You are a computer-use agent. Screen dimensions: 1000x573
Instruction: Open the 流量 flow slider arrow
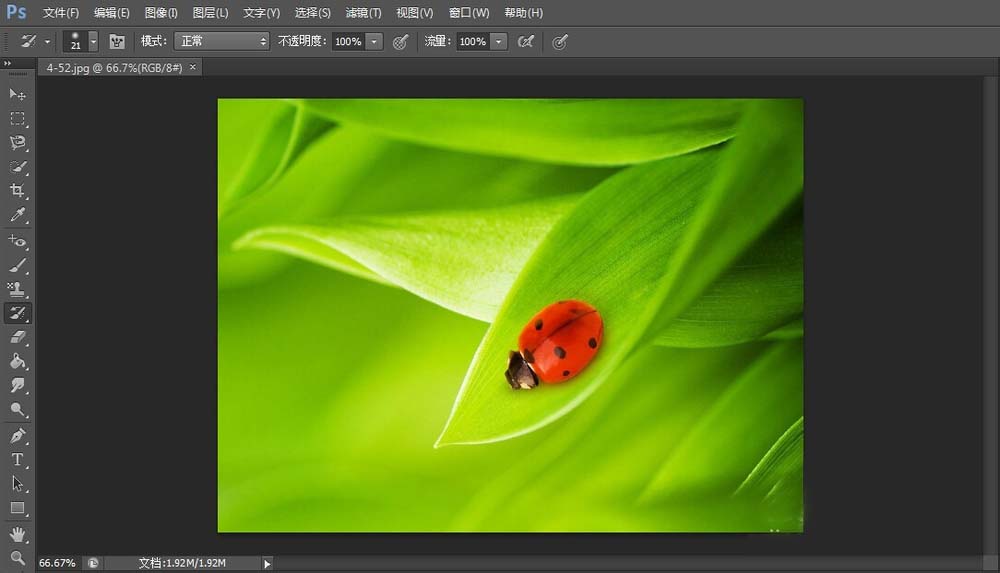pos(499,41)
